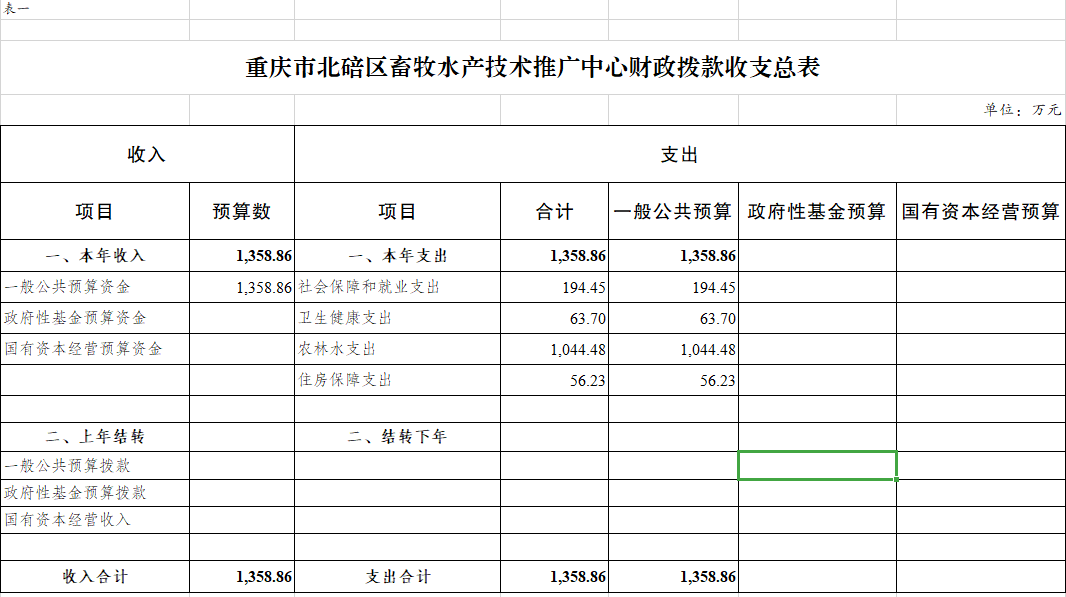Select the 政府性基金预算资金 cell
Viewport: 1066px width, 597px height.
pos(94,318)
